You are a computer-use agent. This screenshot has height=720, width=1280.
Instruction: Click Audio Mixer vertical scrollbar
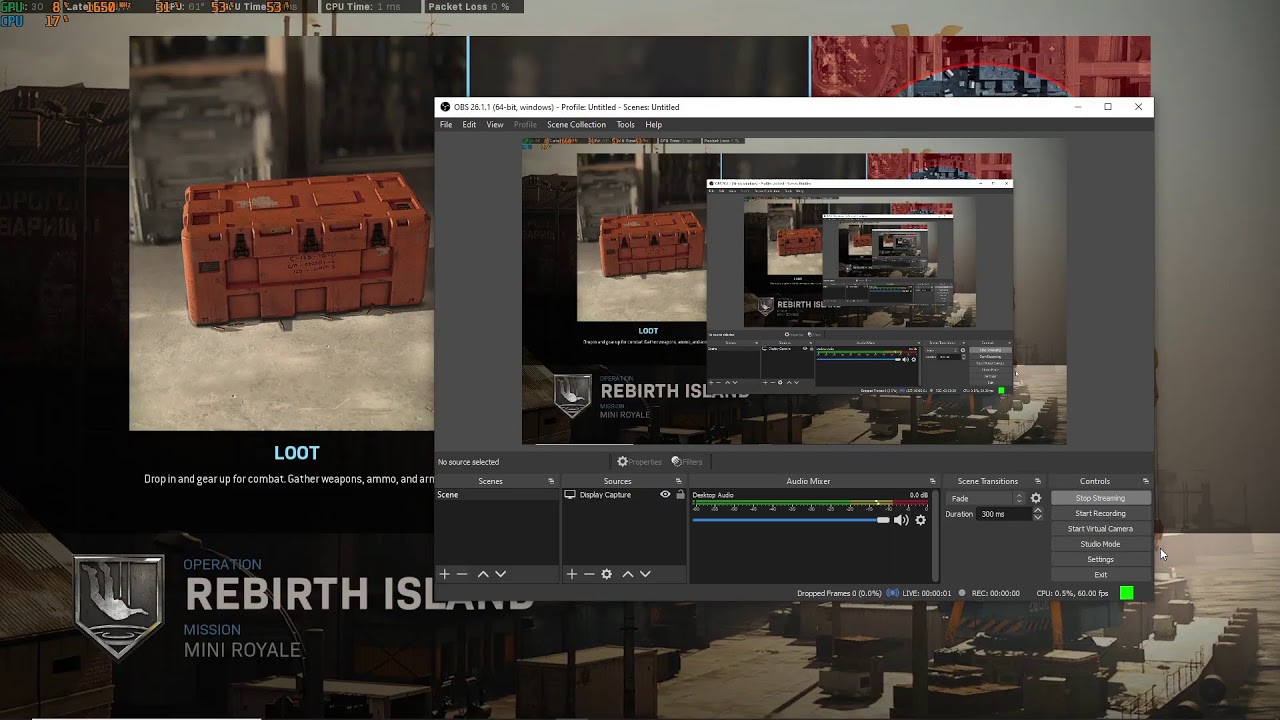click(x=935, y=535)
